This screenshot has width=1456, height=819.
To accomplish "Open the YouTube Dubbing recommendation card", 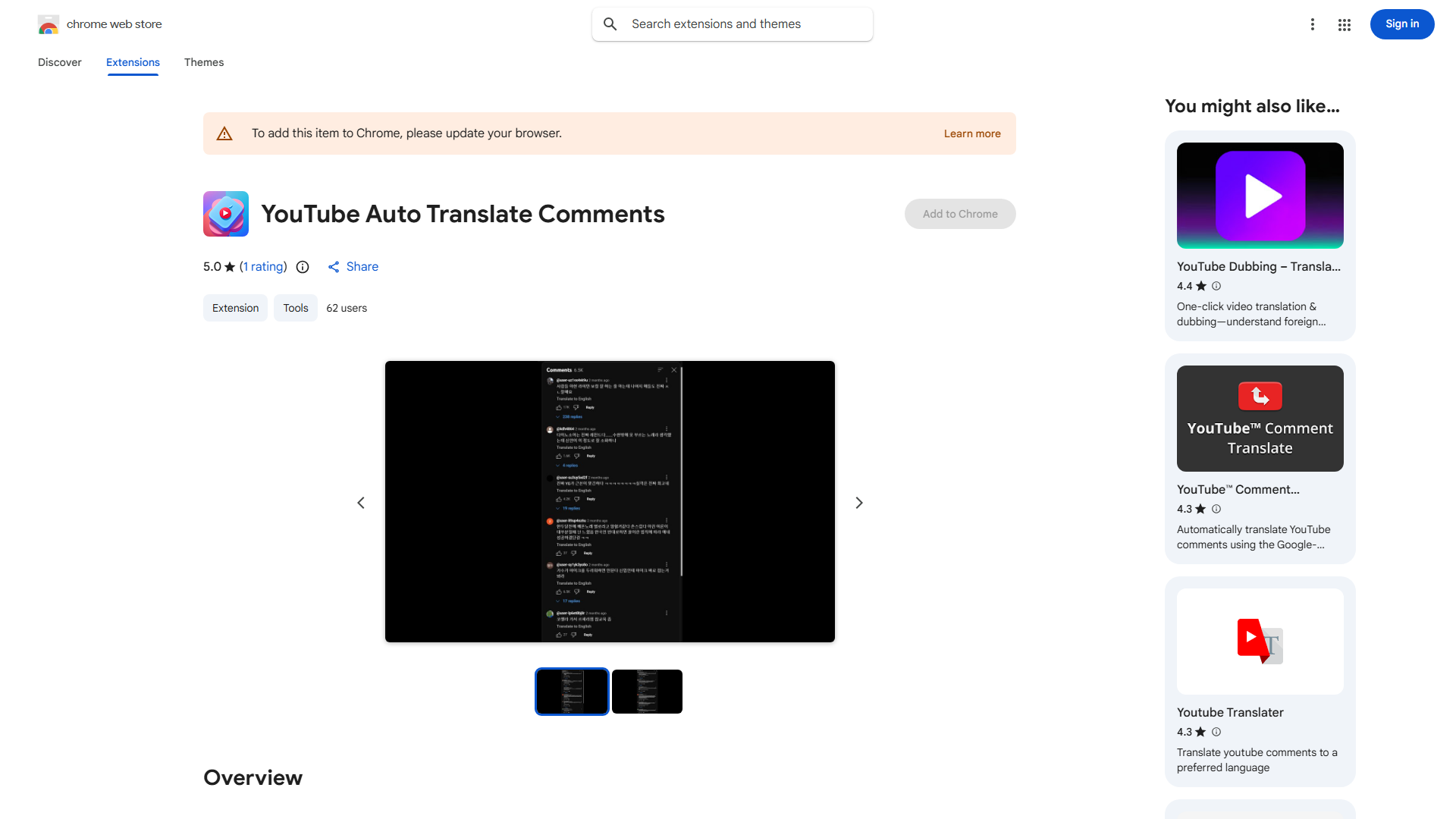I will coord(1260,235).
